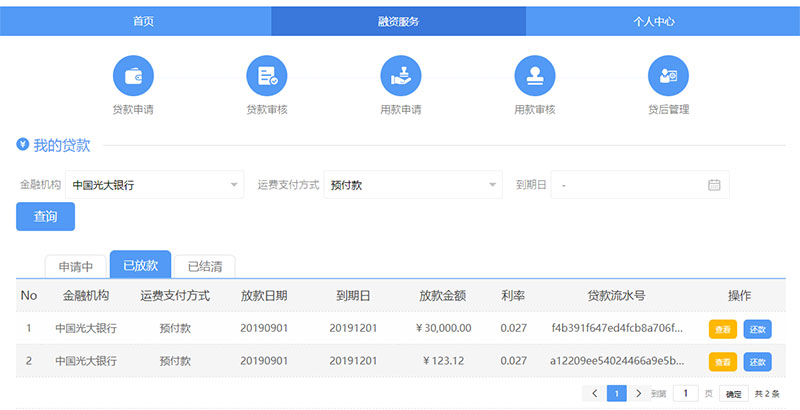Click the 查询 search button
This screenshot has height=410, width=800.
click(46, 217)
